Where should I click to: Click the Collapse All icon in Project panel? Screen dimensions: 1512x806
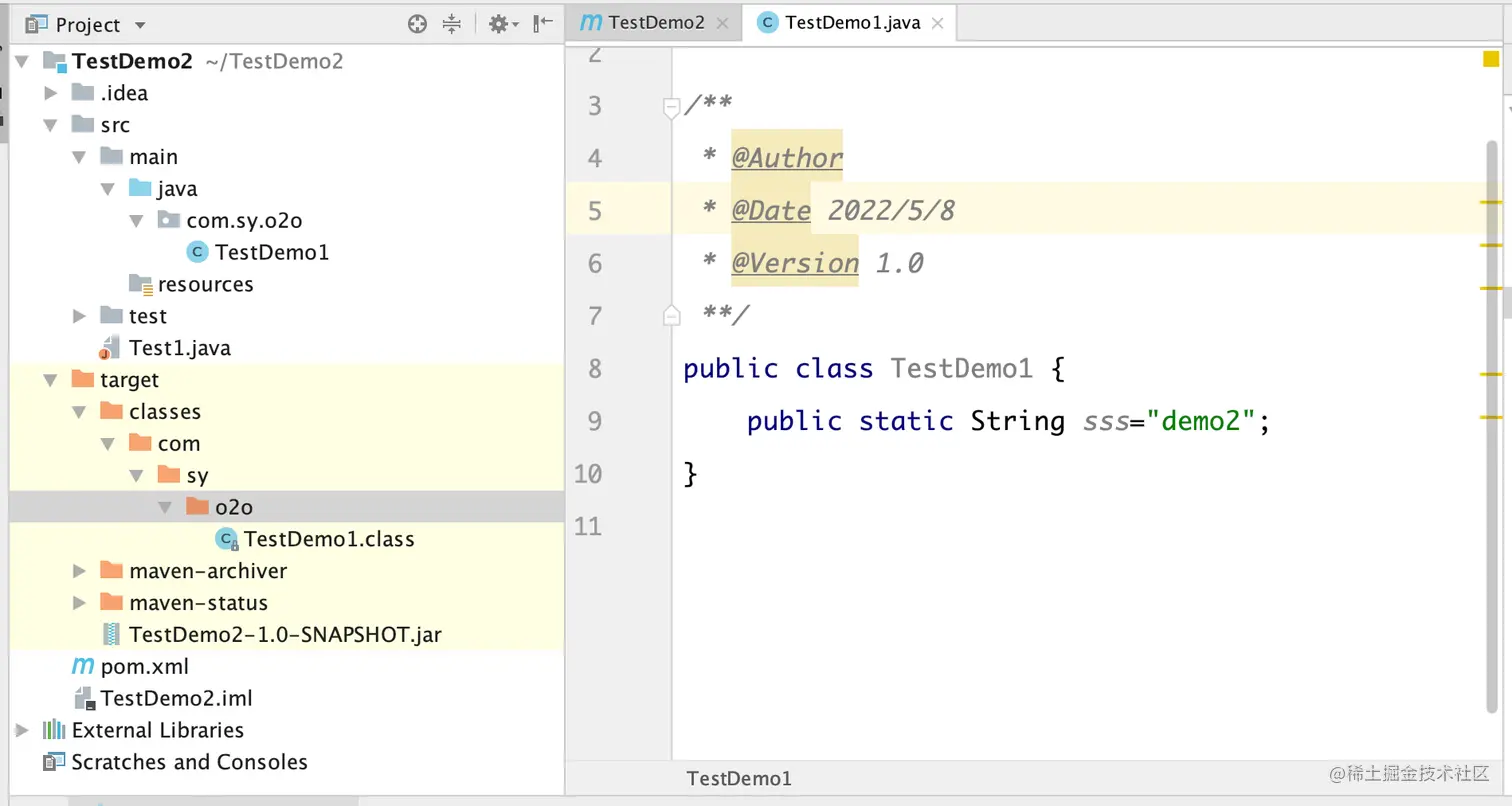click(451, 24)
